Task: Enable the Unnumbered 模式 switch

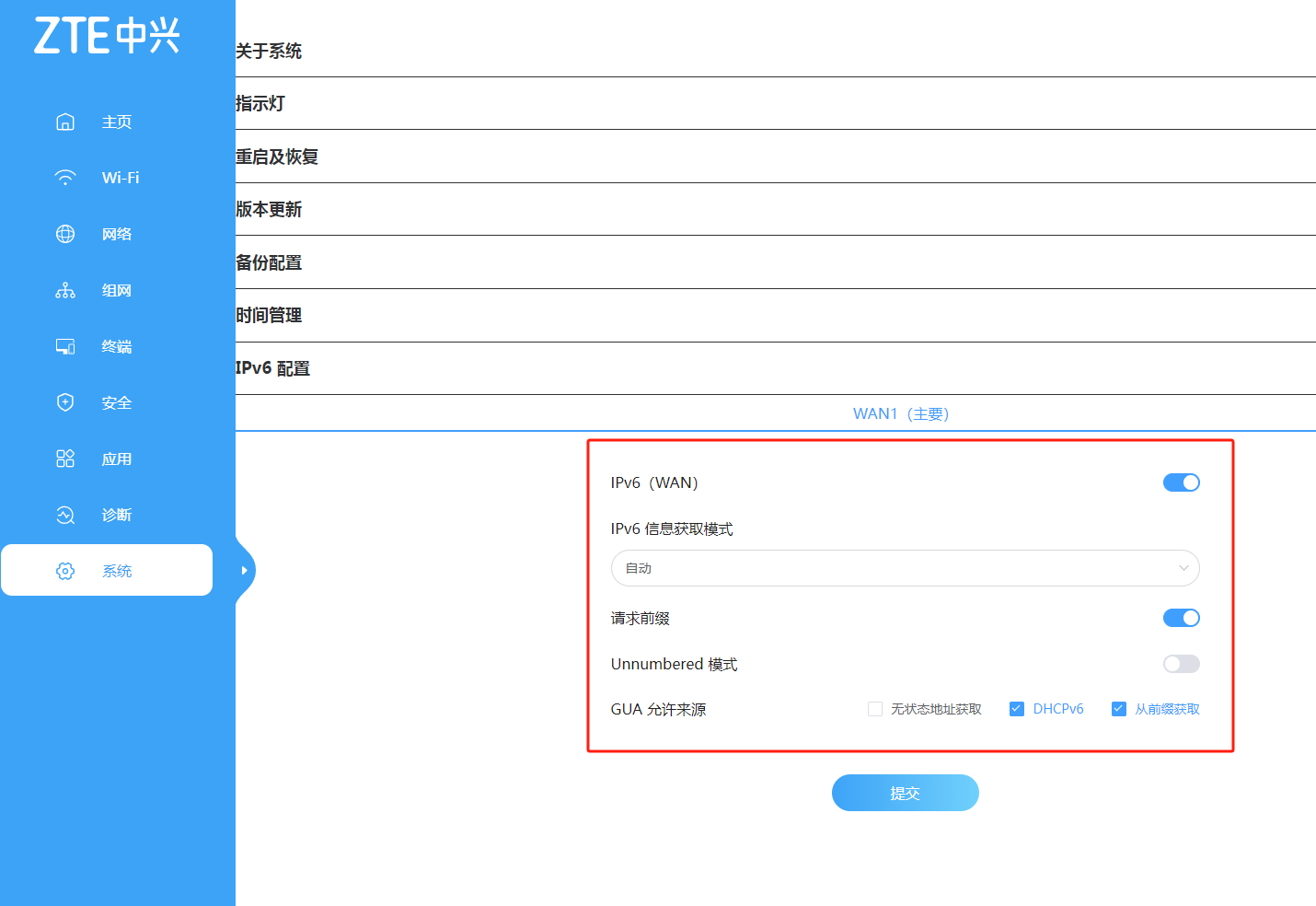Action: click(x=1181, y=664)
